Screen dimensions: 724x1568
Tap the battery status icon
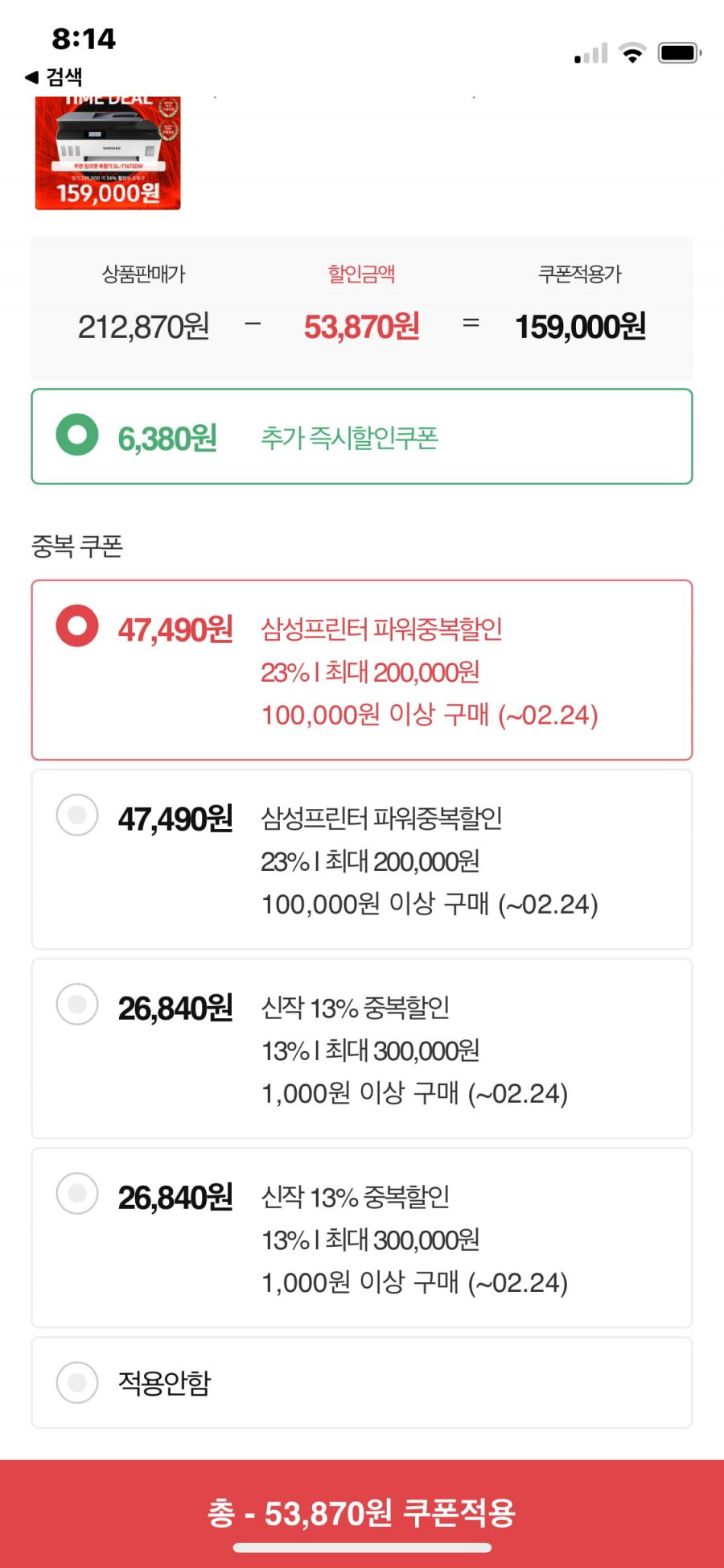pyautogui.click(x=680, y=53)
